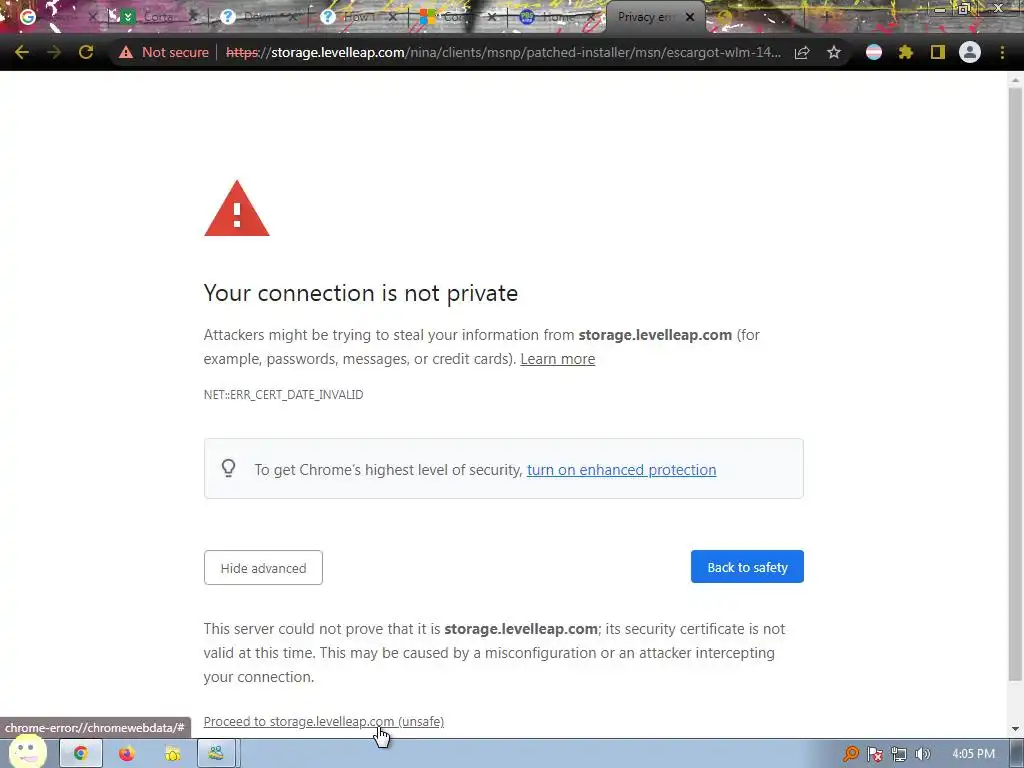Image resolution: width=1024 pixels, height=768 pixels.
Task: Open the Chrome profile avatar menu
Action: point(970,52)
